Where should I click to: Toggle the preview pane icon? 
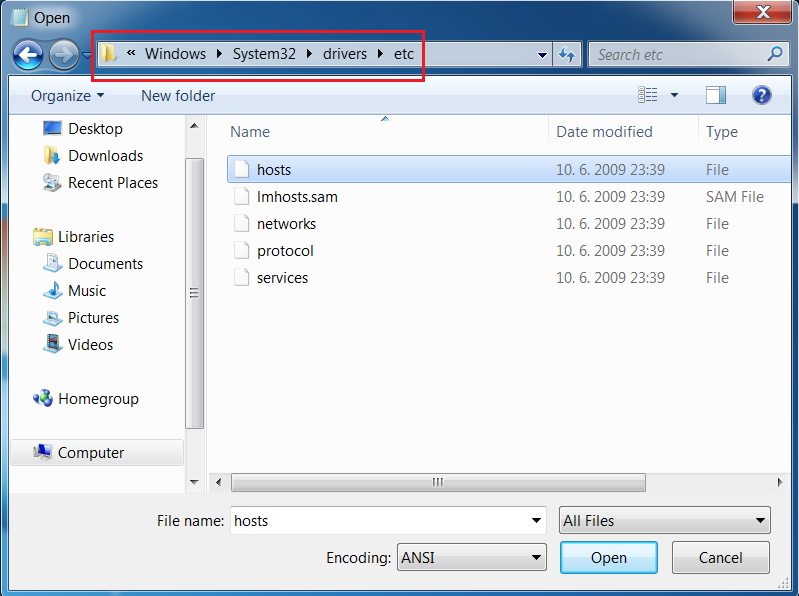(715, 95)
